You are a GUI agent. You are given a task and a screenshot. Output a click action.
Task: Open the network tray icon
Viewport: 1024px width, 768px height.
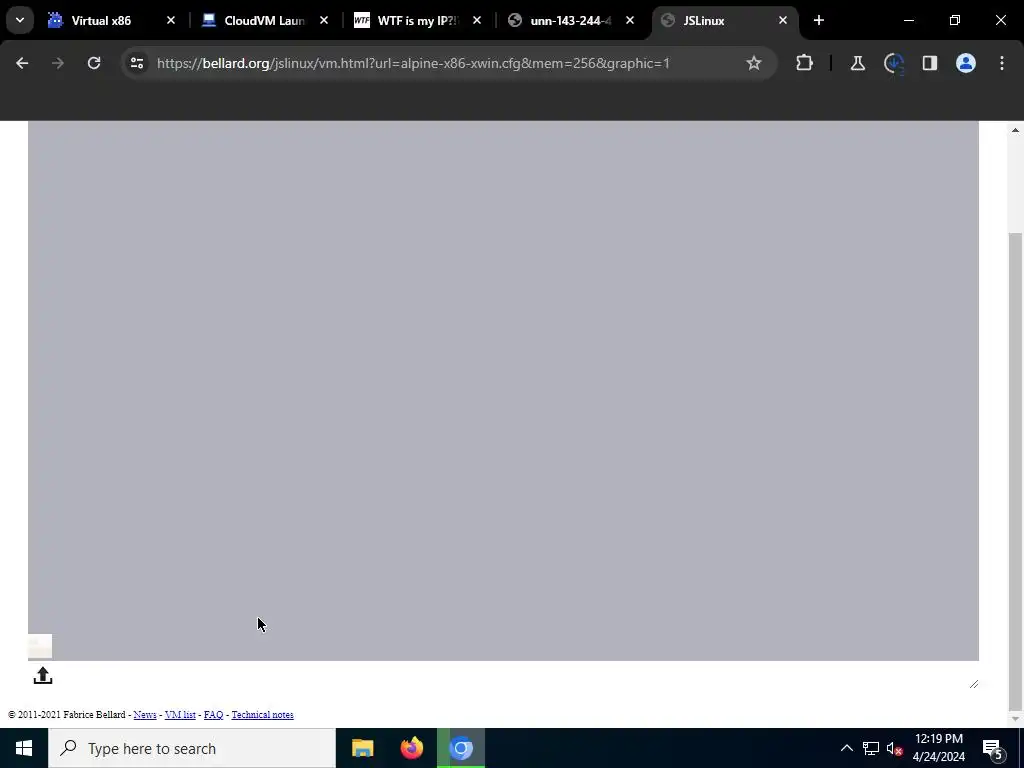(x=871, y=748)
